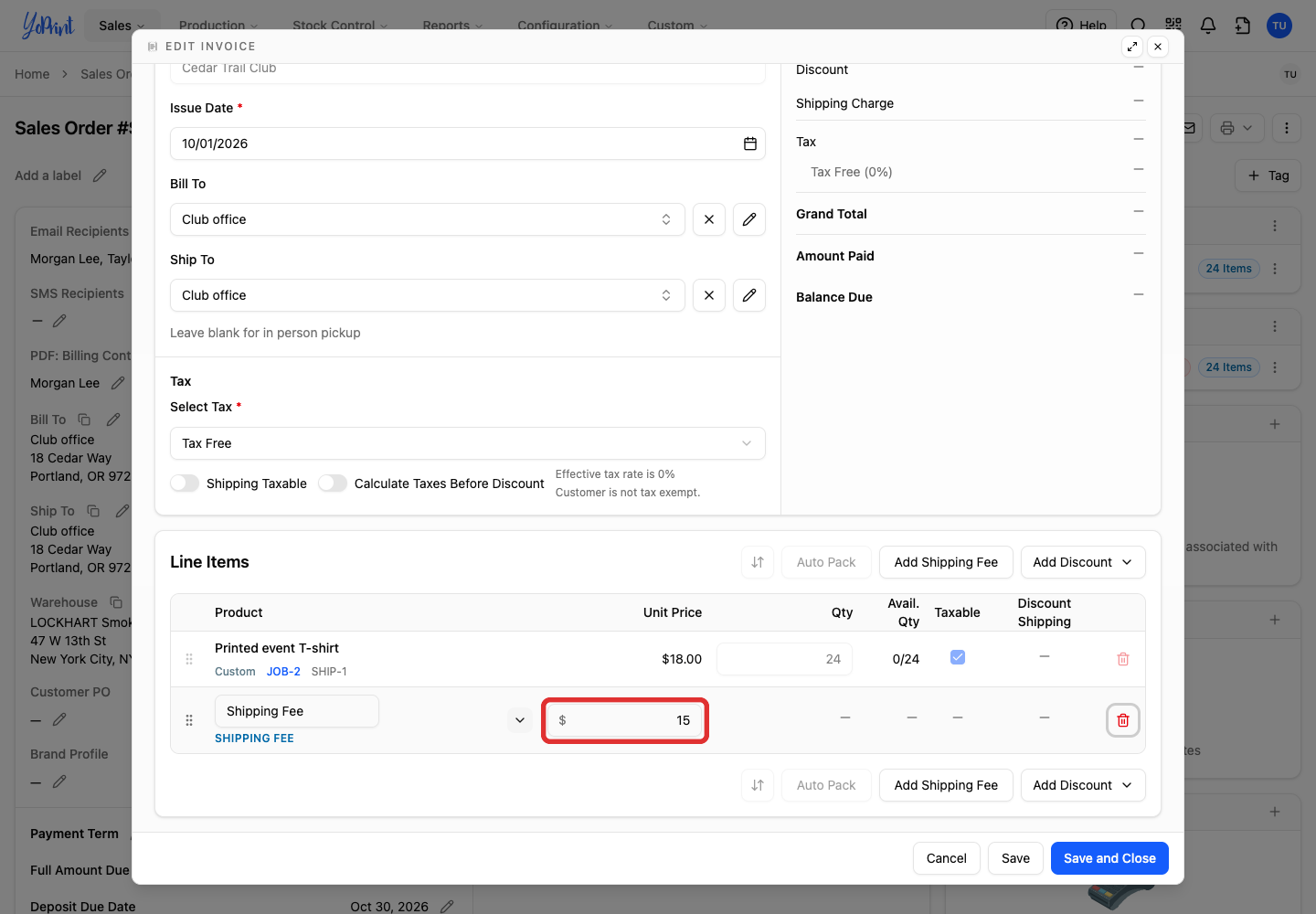The image size is (1316, 914).
Task: Open the notifications bell
Action: [x=1208, y=26]
